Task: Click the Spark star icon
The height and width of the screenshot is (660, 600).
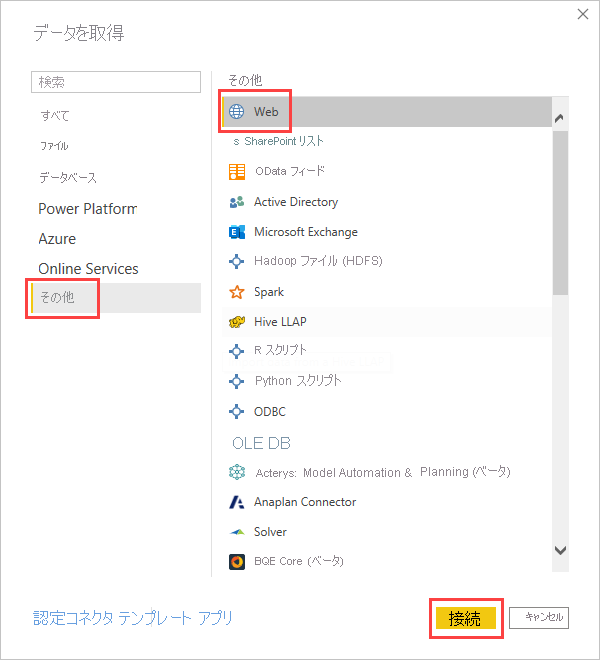Action: coord(237,292)
